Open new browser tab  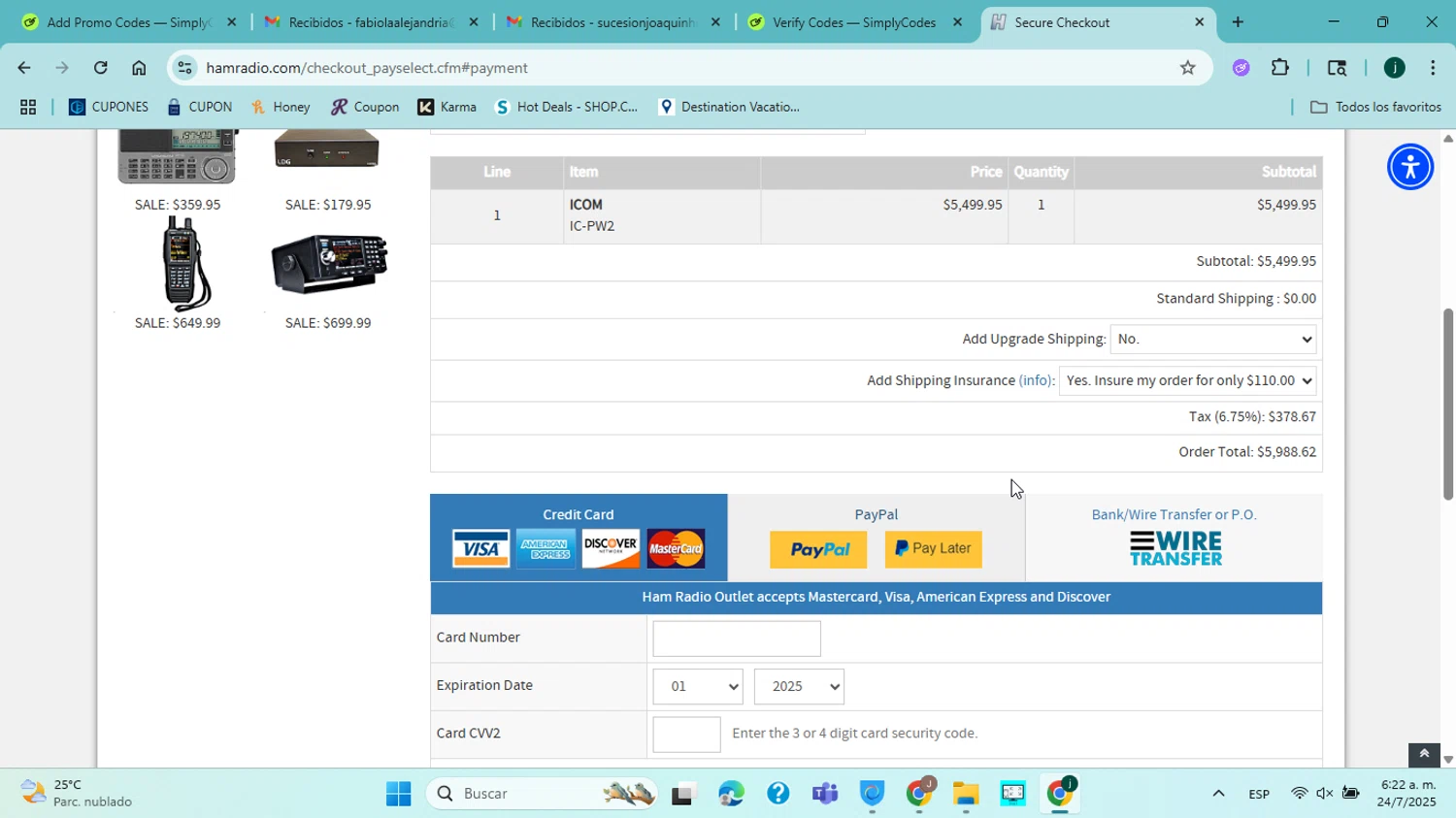(x=1238, y=22)
